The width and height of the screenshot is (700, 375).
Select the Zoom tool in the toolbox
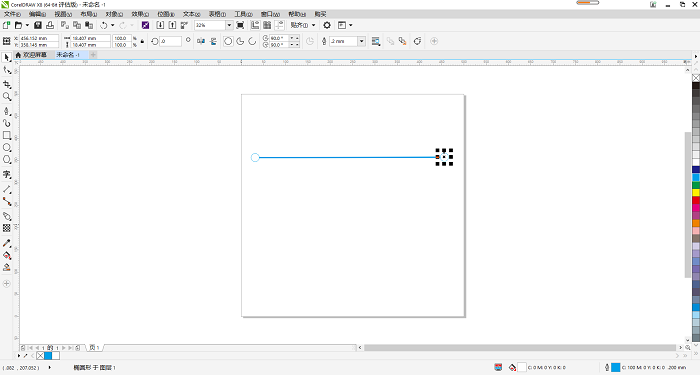click(7, 96)
